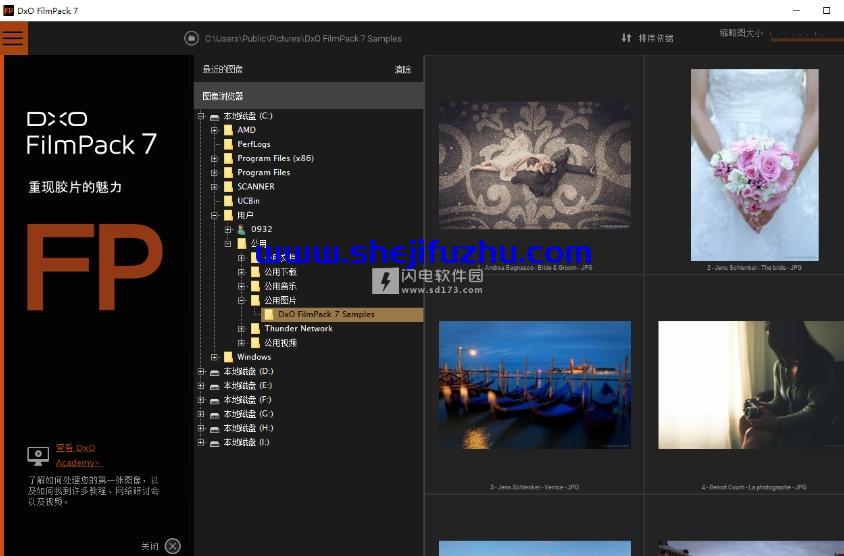Open the Venice gondolas thumbnail
The image size is (844, 556).
(534, 385)
